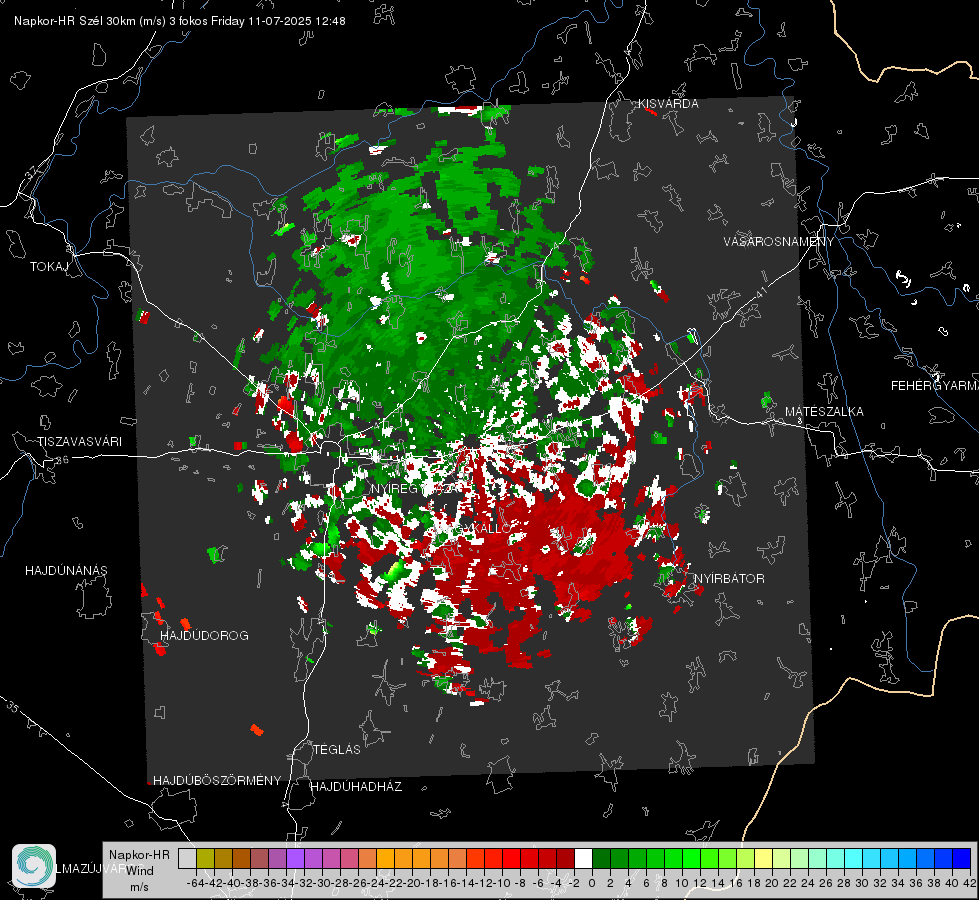Click the radar title text with timestamp
The width and height of the screenshot is (979, 900).
(x=180, y=21)
